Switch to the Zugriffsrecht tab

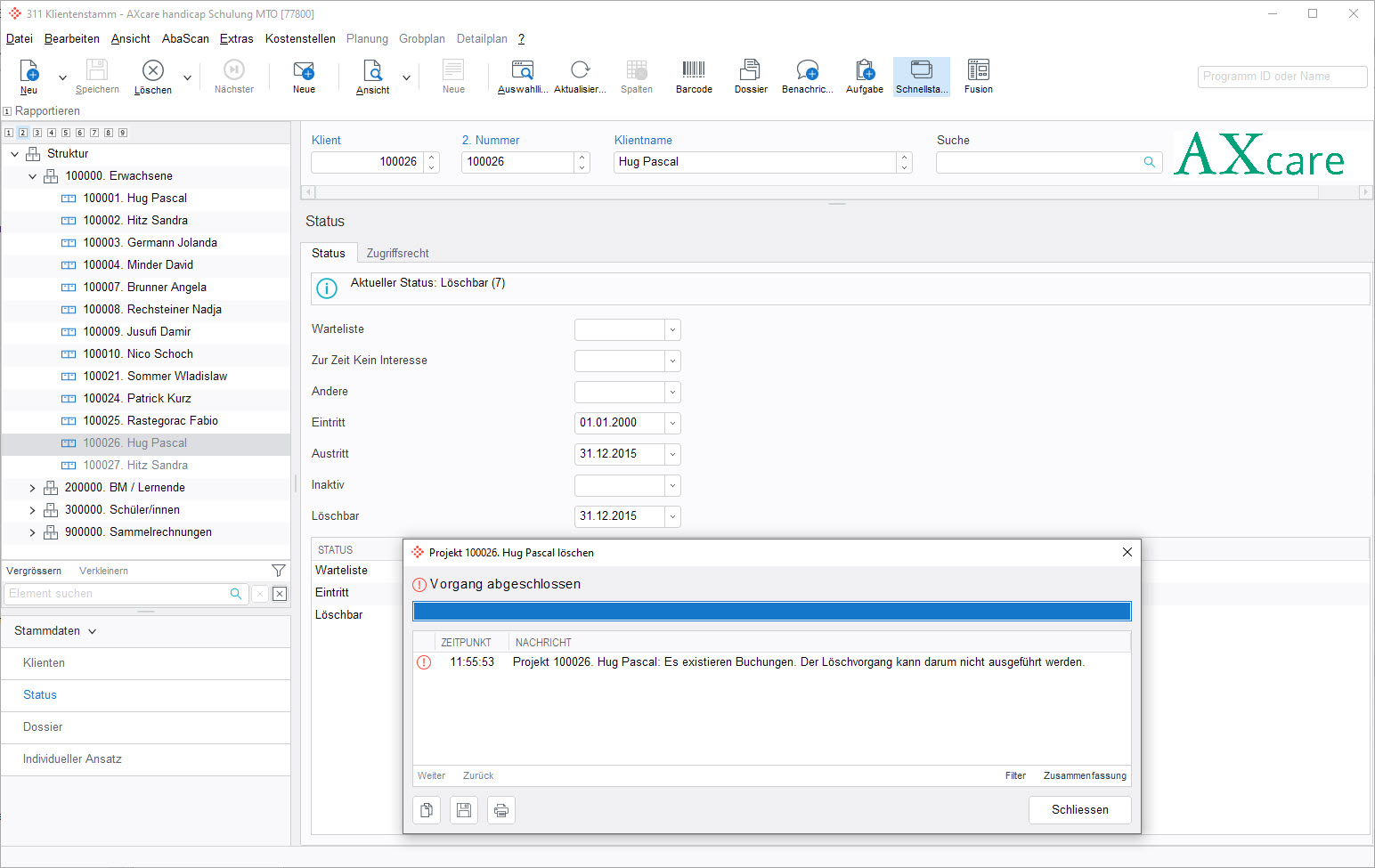pyautogui.click(x=398, y=253)
